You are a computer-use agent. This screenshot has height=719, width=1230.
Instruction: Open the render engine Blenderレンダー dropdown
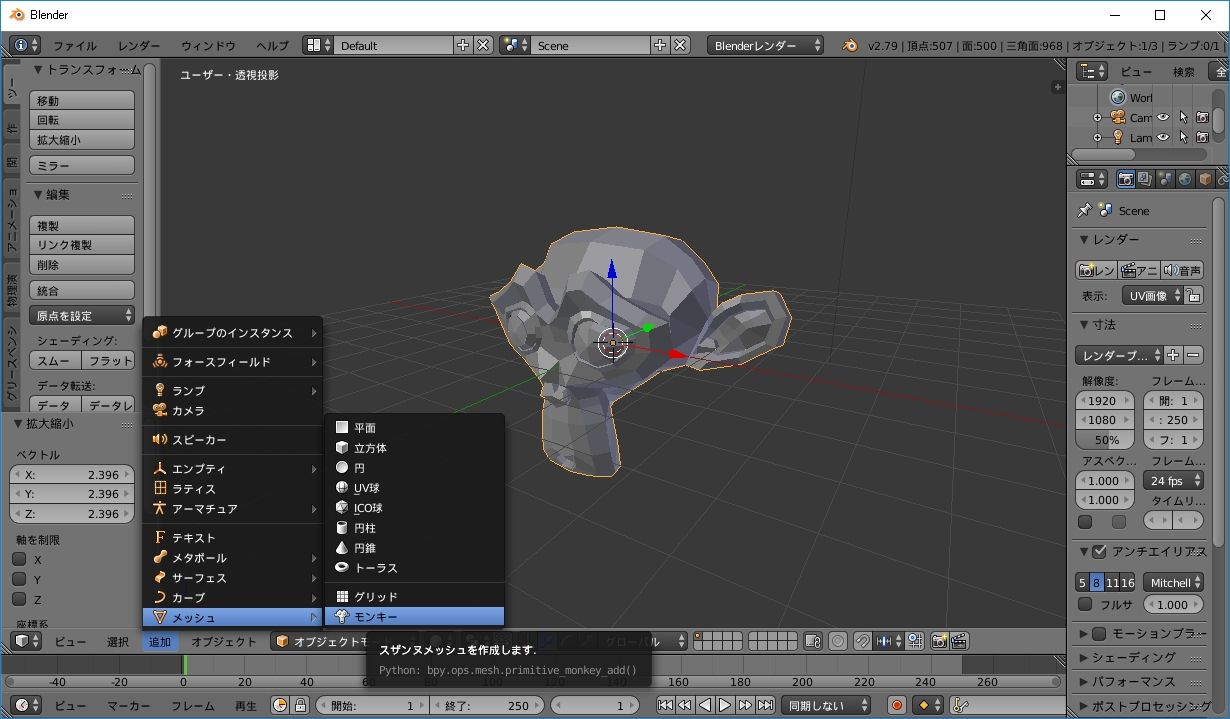[x=766, y=46]
